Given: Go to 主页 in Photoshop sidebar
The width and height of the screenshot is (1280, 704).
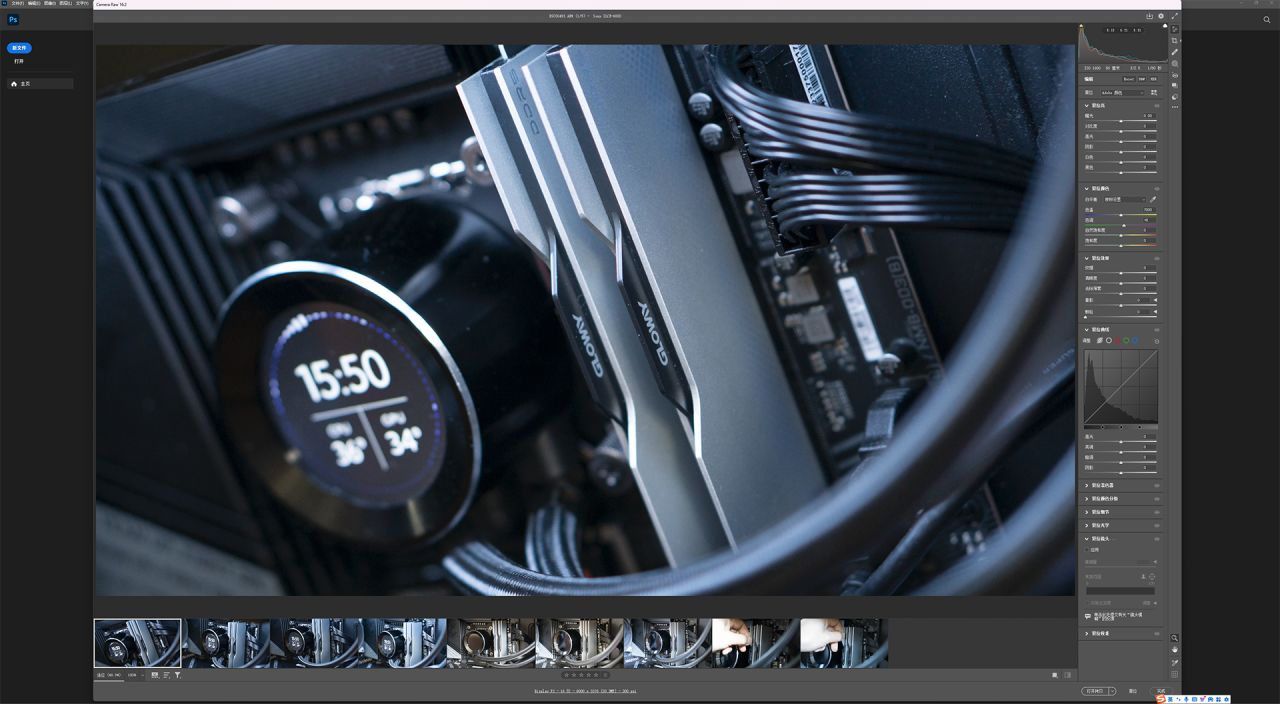Looking at the screenshot, I should click(40, 84).
